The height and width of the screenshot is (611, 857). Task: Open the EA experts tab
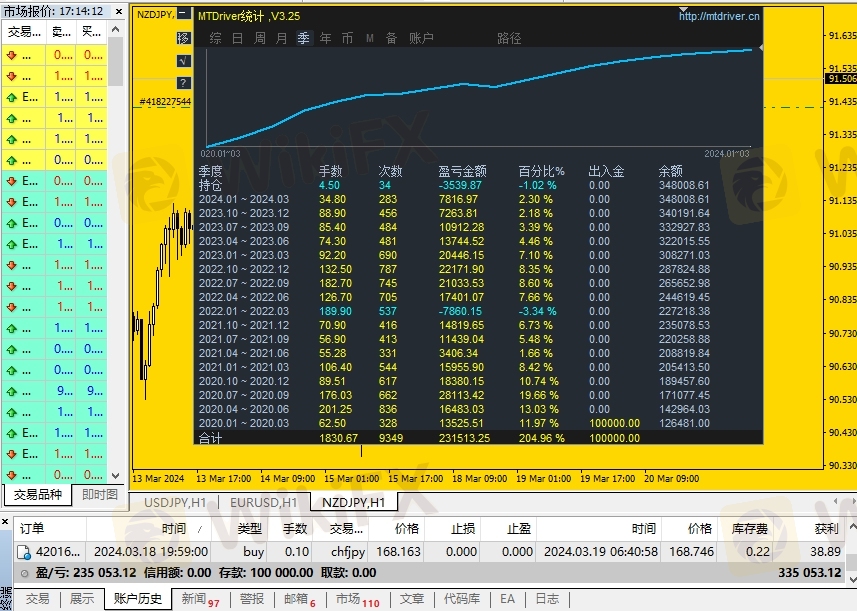pyautogui.click(x=507, y=599)
